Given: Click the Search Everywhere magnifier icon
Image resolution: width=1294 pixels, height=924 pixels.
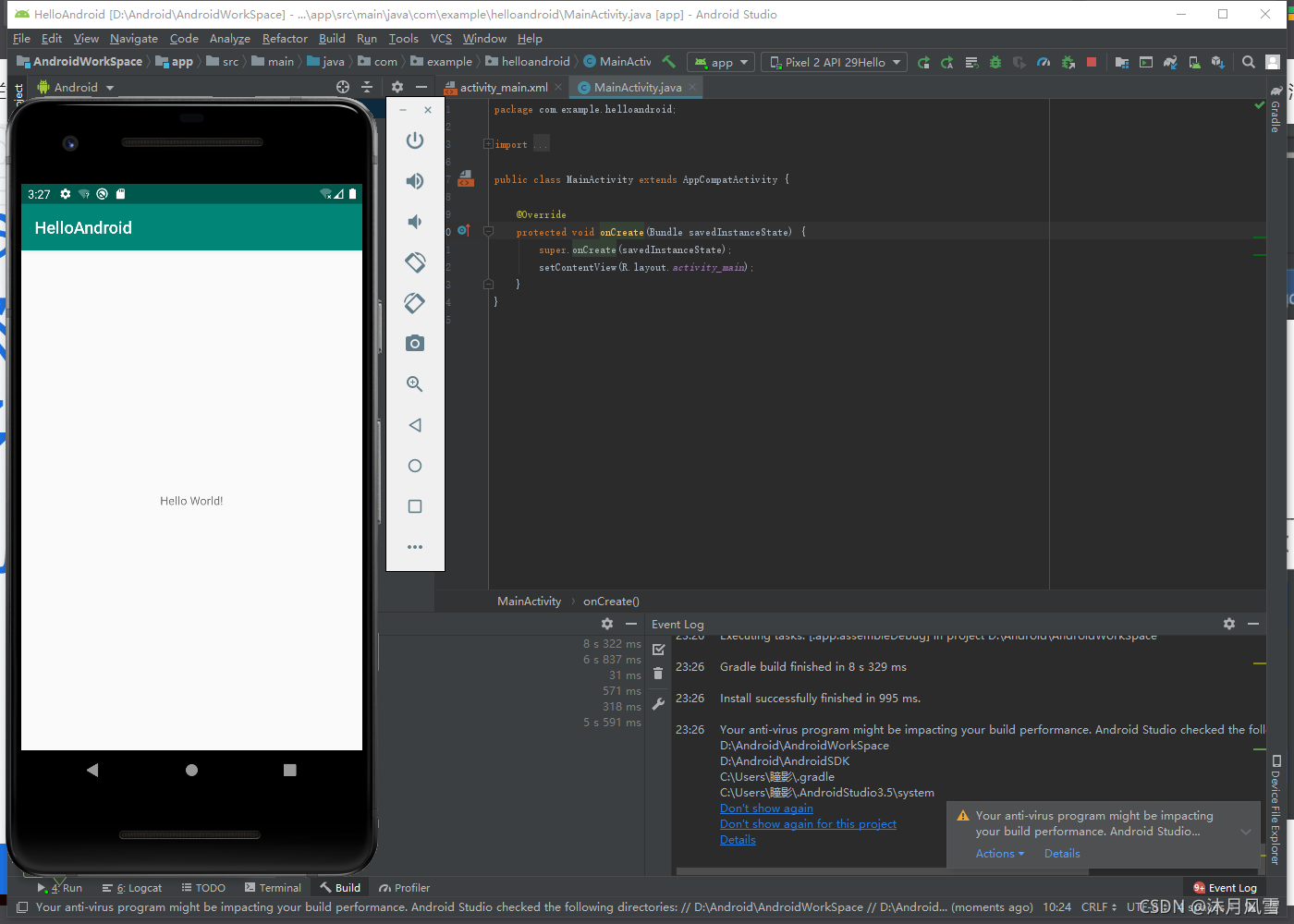Looking at the screenshot, I should pos(1249,62).
